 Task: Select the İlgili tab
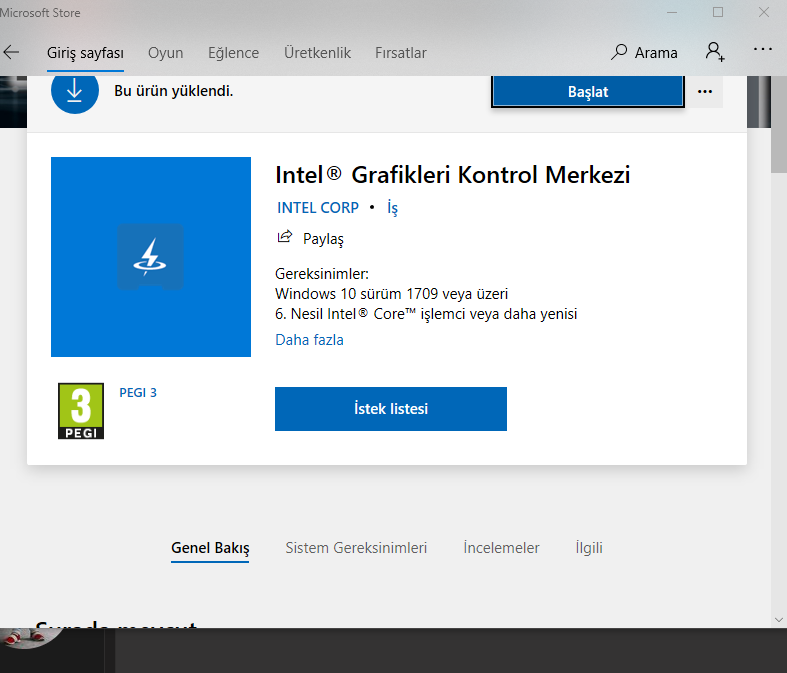[x=589, y=548]
